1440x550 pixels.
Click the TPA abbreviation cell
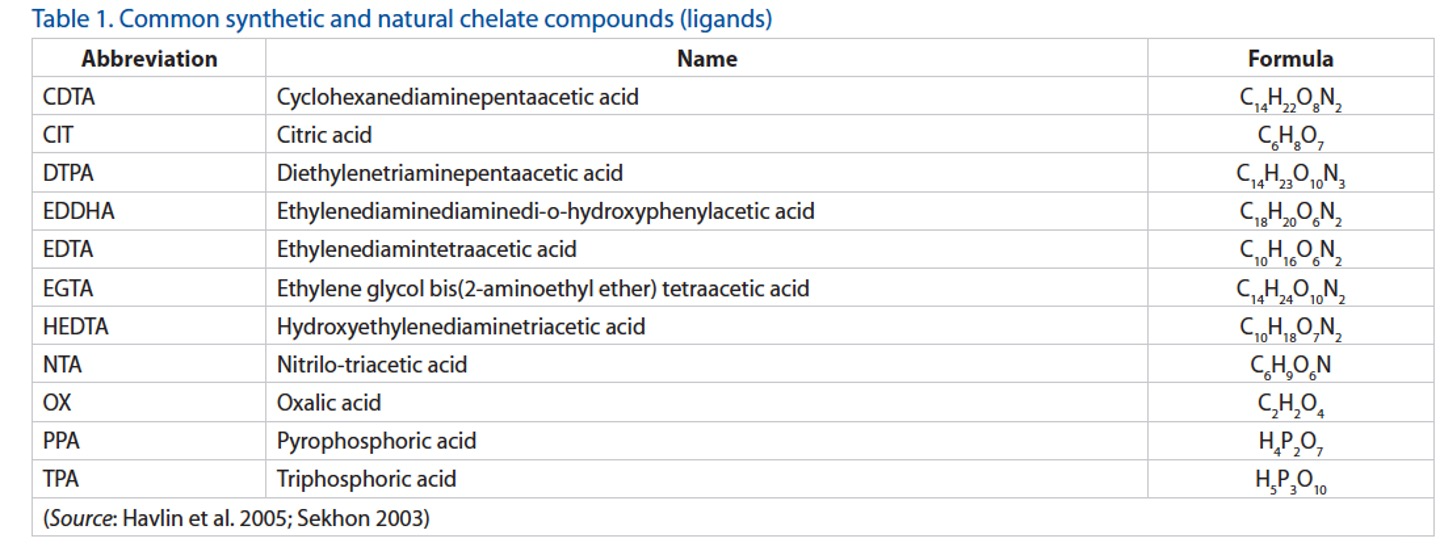click(60, 479)
